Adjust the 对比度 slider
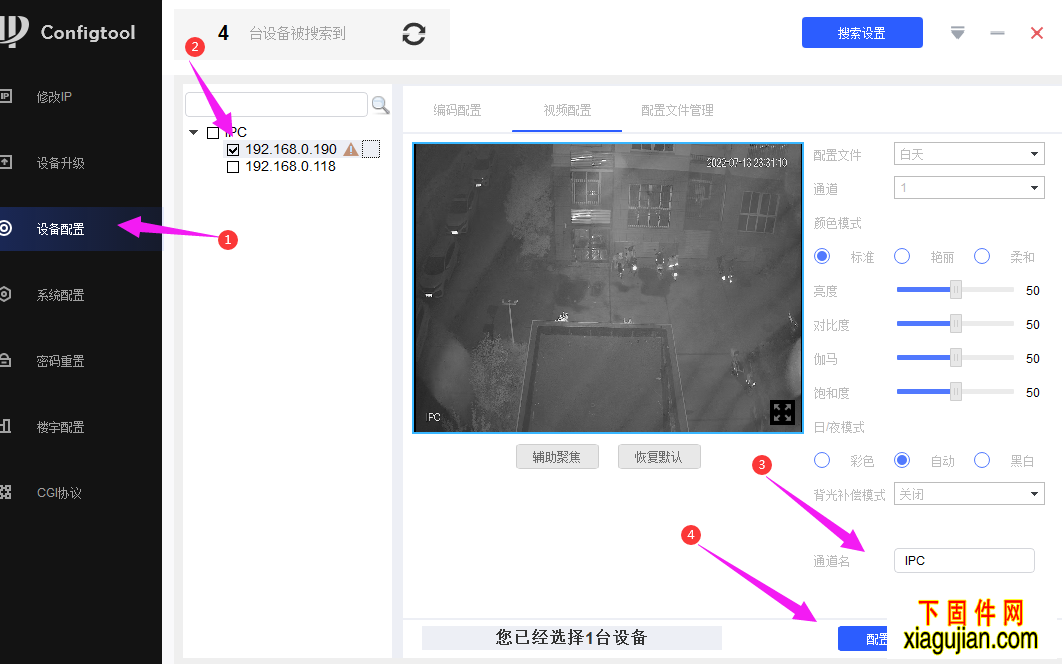1062x664 pixels. (955, 324)
